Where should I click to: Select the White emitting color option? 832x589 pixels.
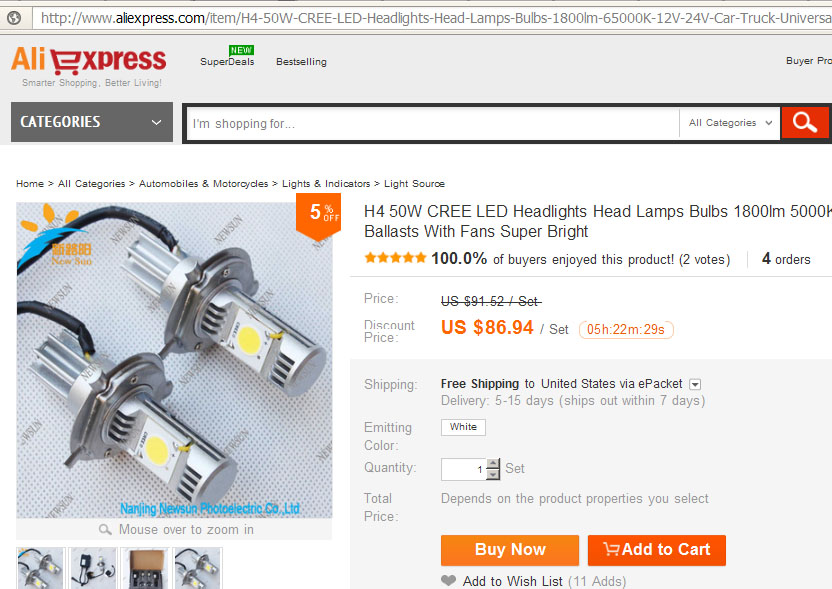tap(463, 427)
